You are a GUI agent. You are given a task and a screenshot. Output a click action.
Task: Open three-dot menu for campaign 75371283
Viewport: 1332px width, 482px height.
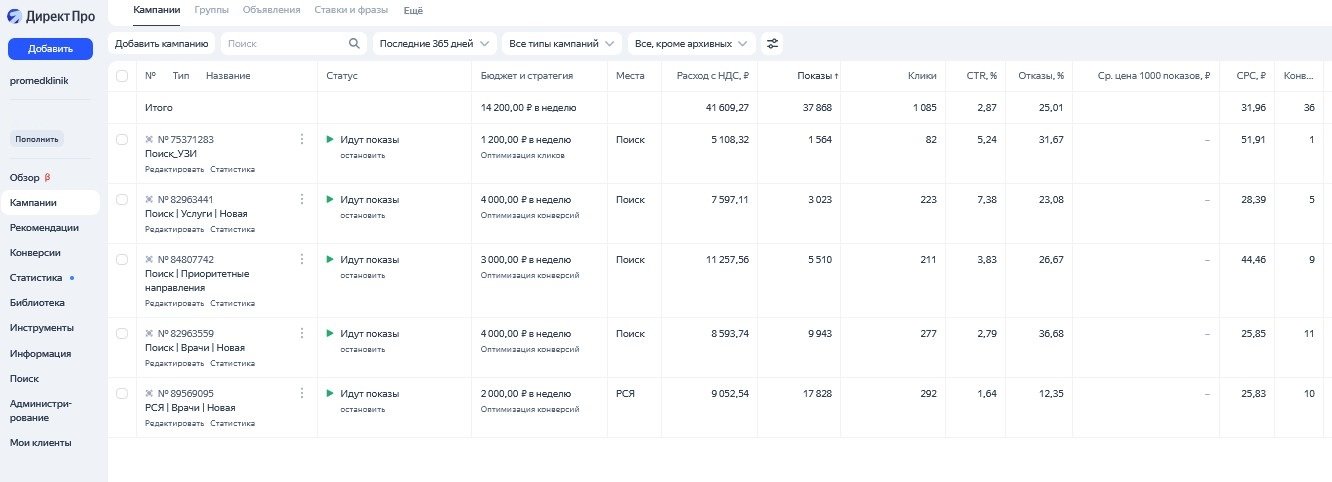click(x=302, y=140)
